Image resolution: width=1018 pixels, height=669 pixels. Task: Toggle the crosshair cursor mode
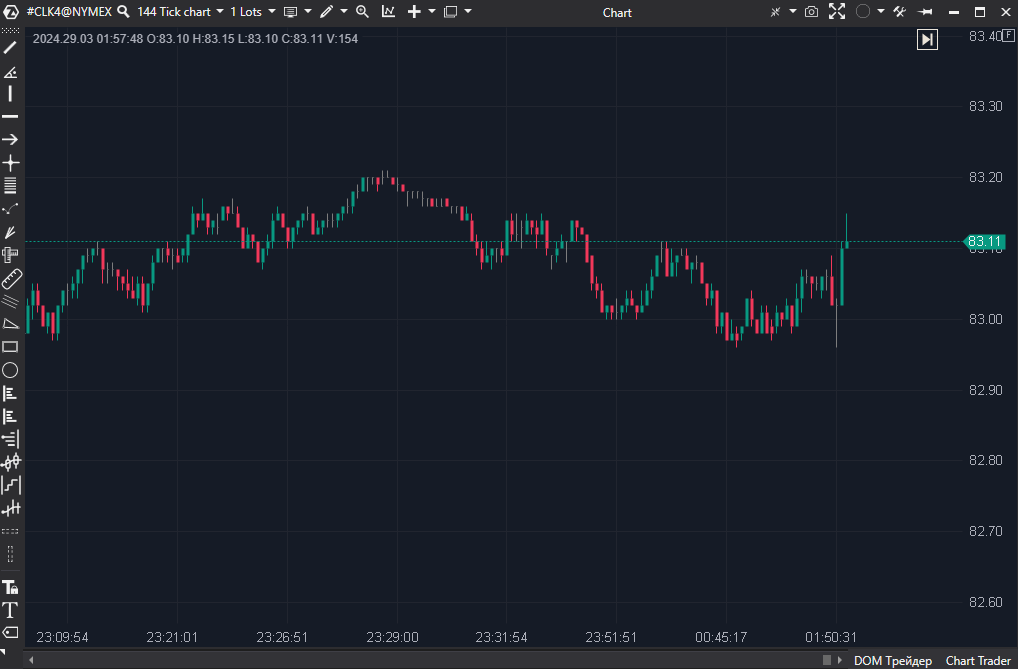11,163
